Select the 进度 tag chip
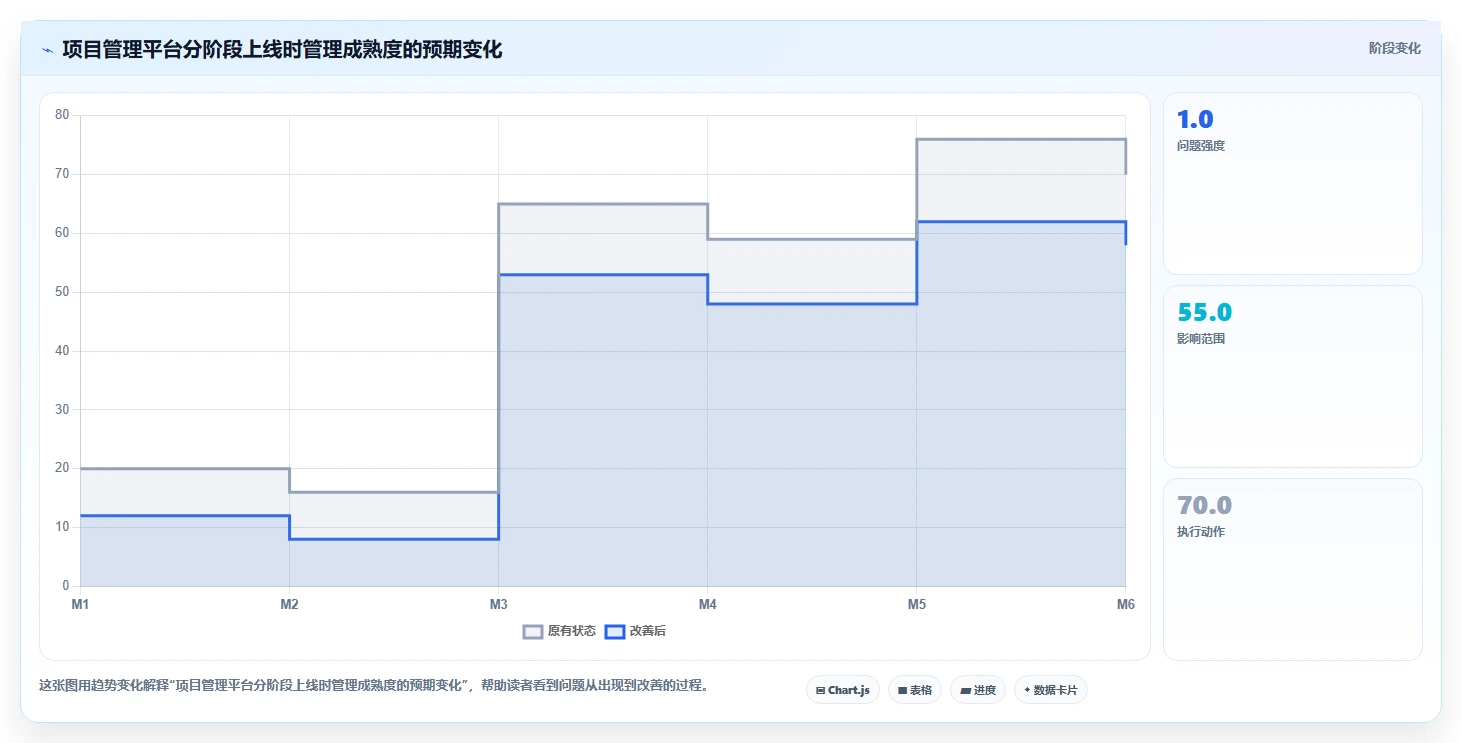 [x=978, y=690]
